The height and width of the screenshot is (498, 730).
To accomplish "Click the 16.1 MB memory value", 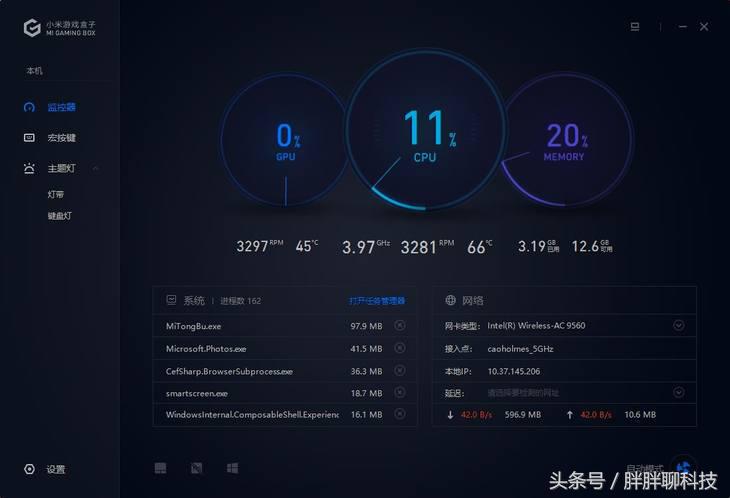I will click(x=366, y=415).
